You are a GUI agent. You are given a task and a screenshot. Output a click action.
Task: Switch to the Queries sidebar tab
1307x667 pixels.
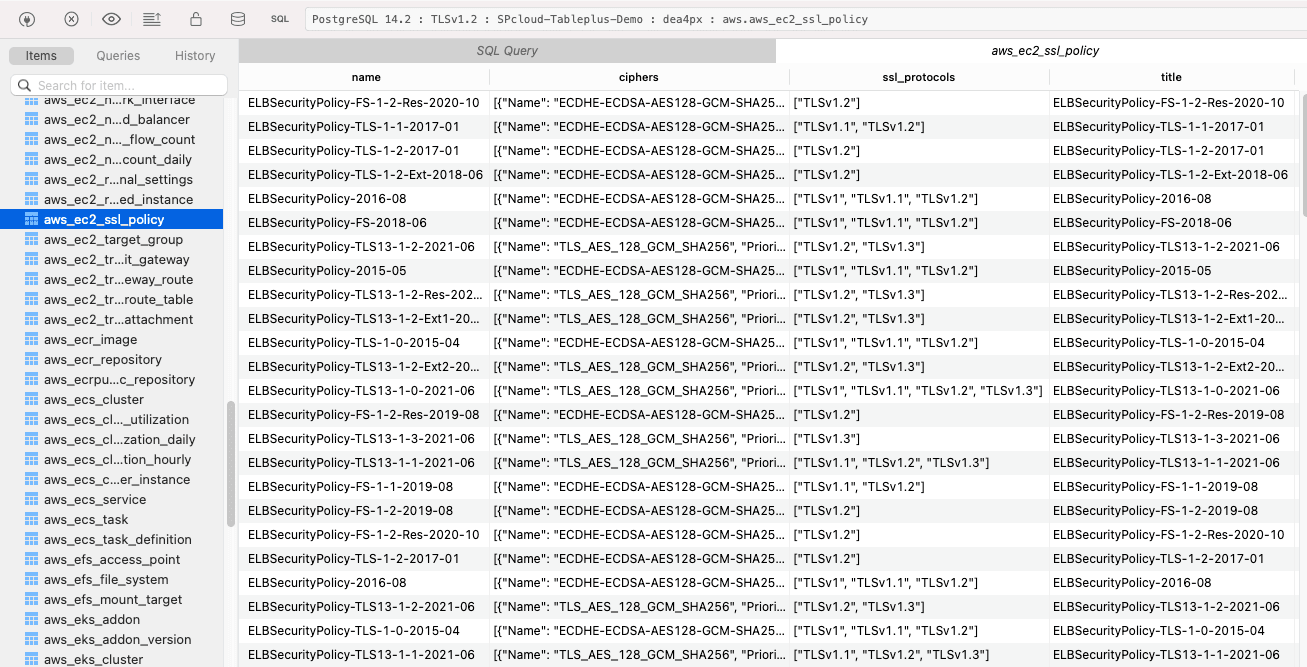118,56
